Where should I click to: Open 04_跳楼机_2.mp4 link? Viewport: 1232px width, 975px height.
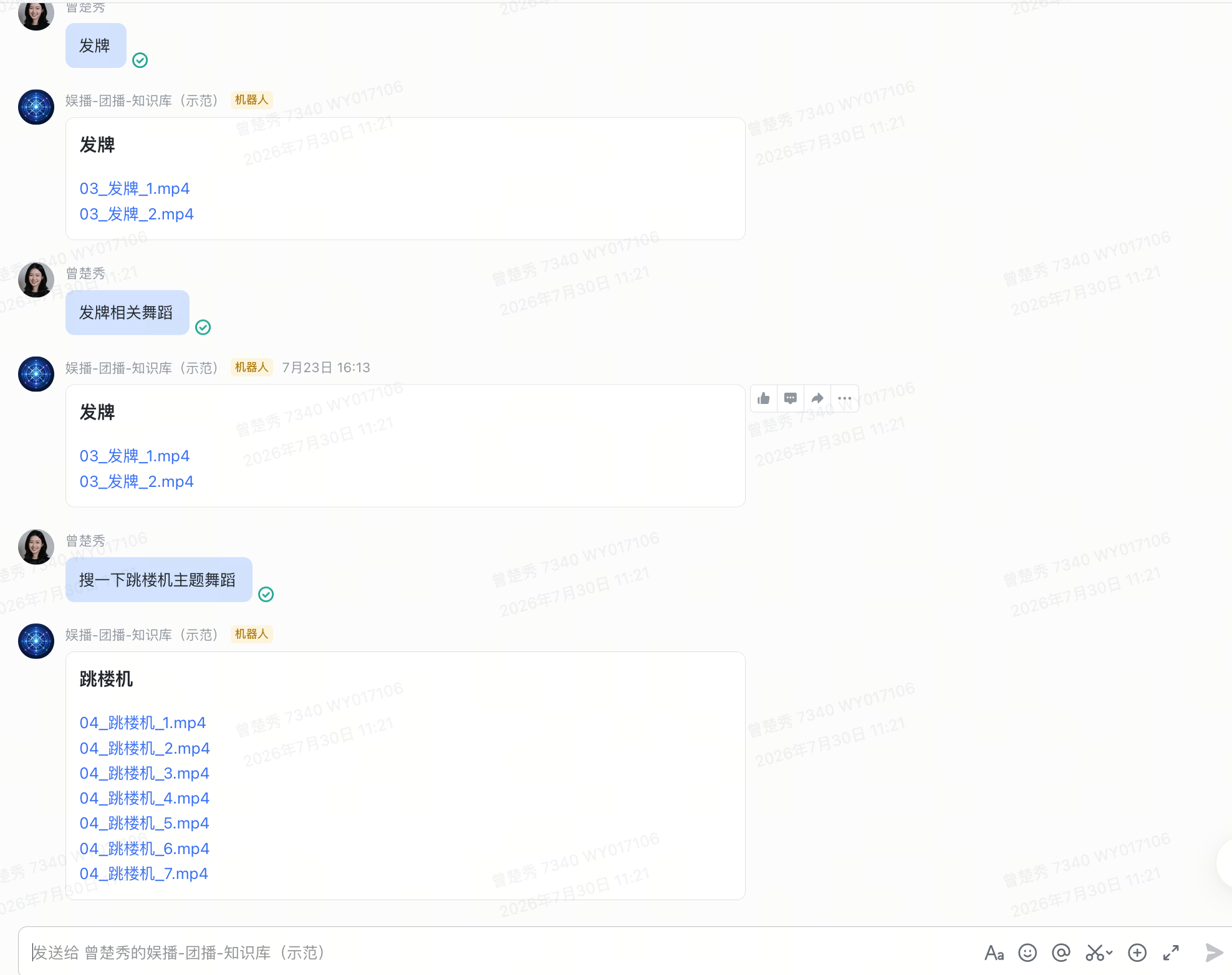(x=145, y=748)
